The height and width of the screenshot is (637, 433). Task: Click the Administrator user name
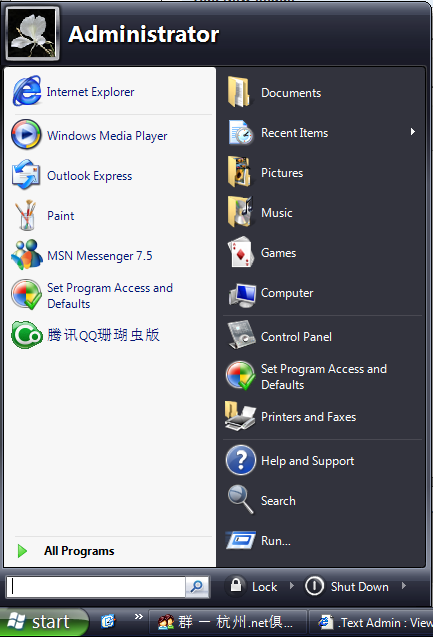pos(144,34)
